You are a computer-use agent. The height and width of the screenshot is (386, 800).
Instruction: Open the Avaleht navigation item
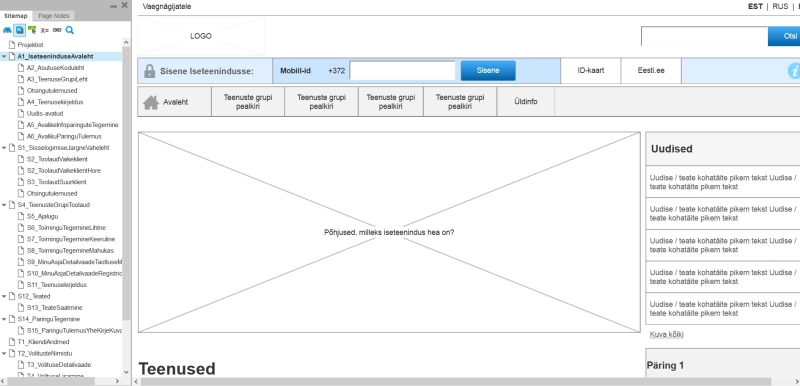click(x=174, y=102)
